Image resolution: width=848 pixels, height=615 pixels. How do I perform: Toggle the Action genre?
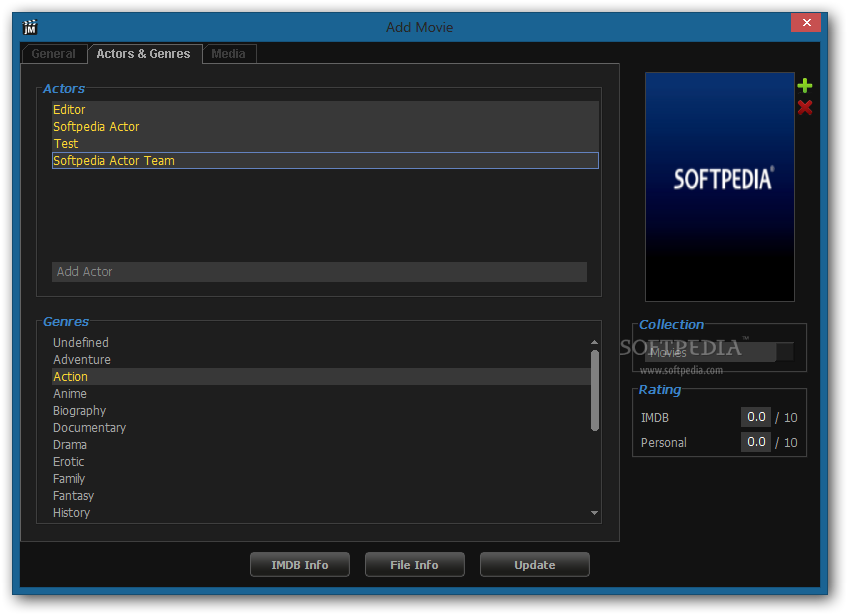pos(321,376)
